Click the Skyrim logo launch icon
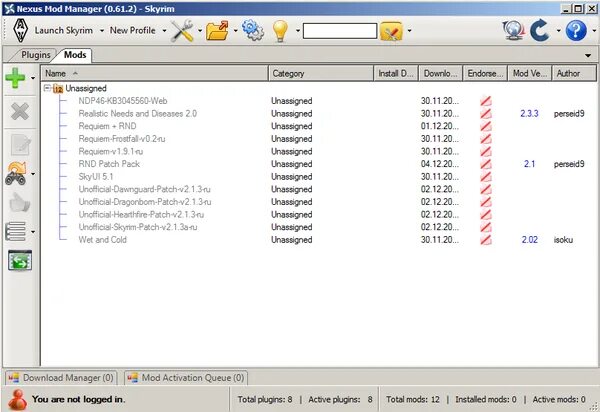 coord(20,31)
